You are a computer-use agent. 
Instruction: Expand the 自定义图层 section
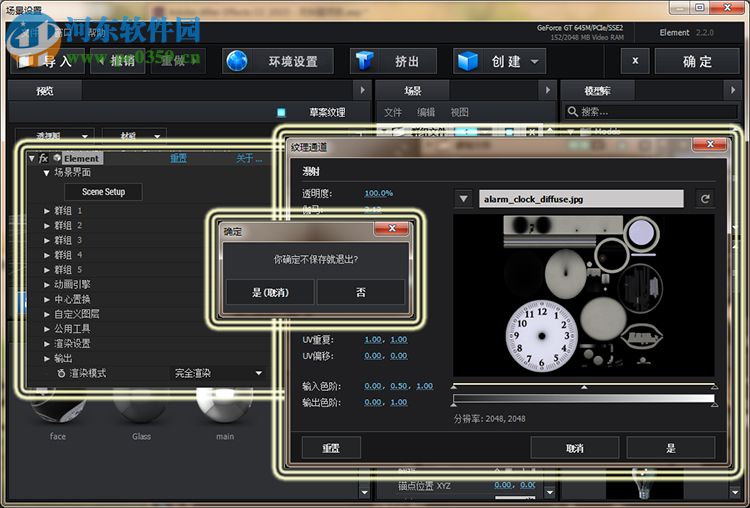46,314
